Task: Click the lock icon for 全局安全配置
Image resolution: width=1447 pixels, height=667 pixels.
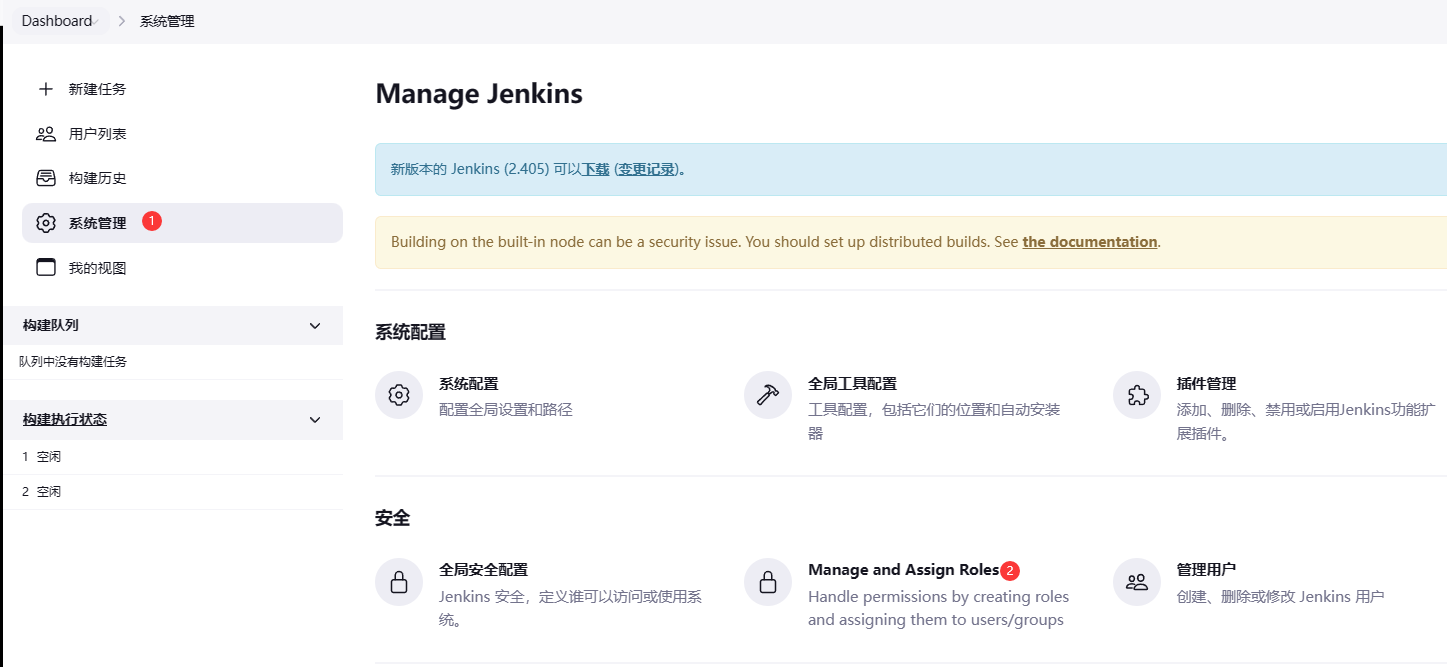Action: 399,582
